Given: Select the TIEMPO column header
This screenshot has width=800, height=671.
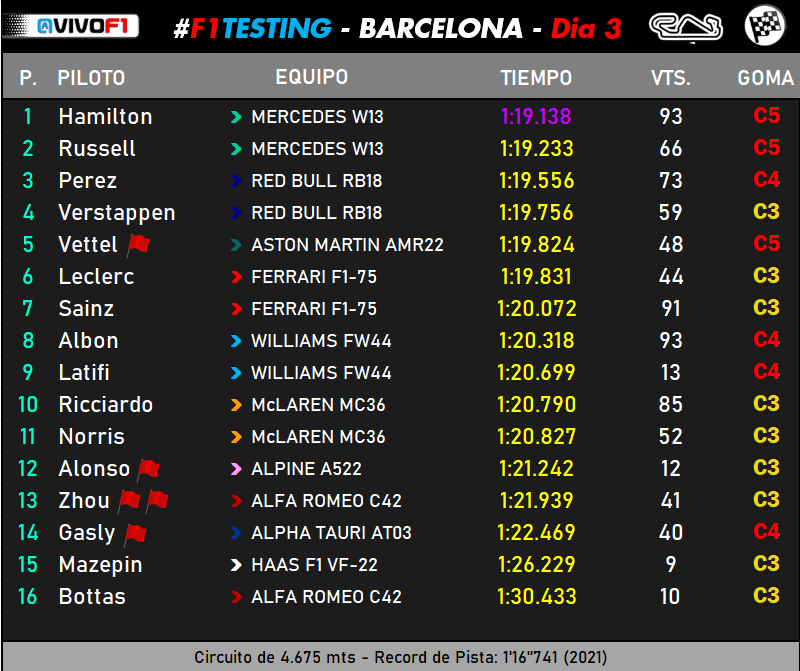Looking at the screenshot, I should click(x=536, y=78).
